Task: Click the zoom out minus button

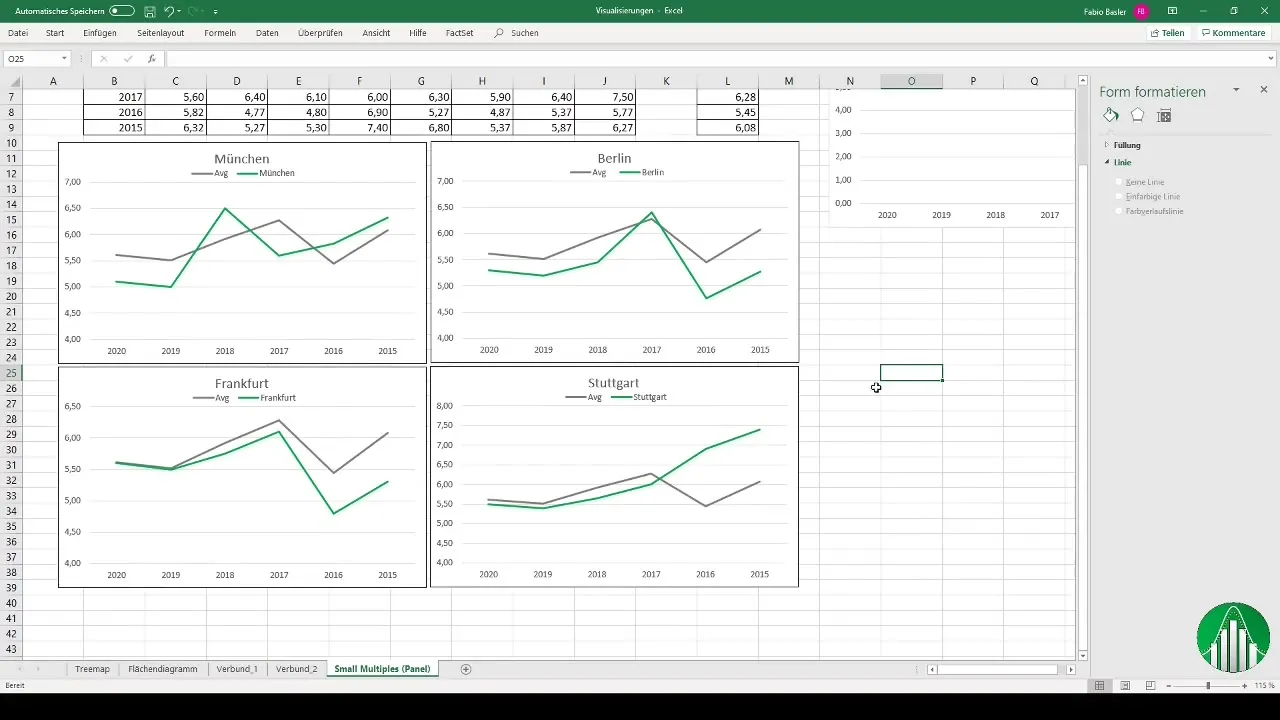Action: point(1170,686)
